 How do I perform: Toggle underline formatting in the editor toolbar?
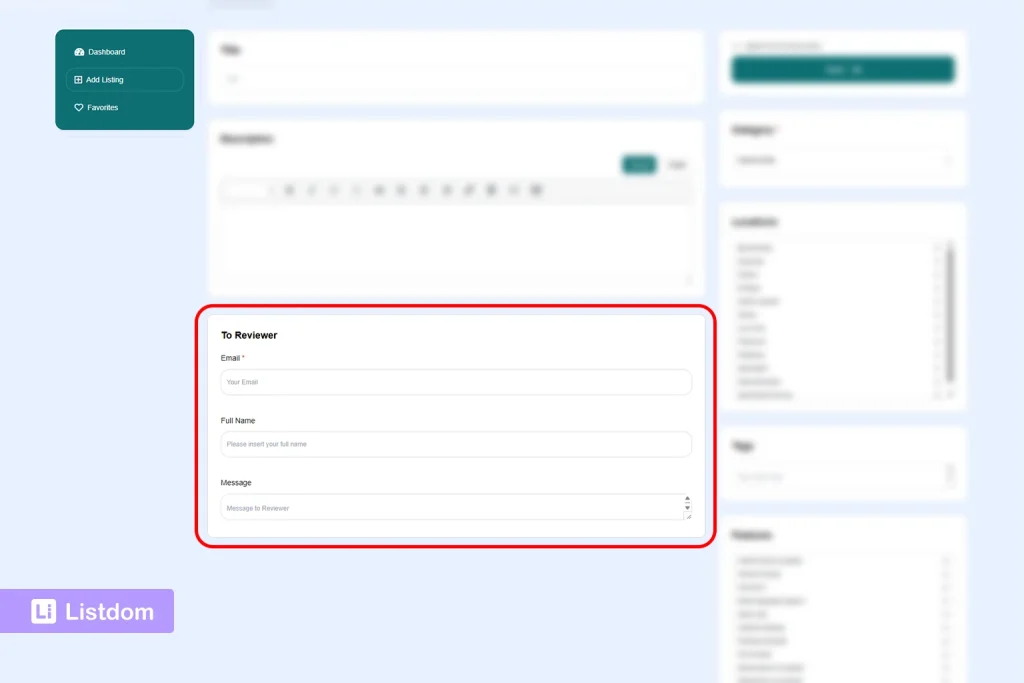click(332, 190)
